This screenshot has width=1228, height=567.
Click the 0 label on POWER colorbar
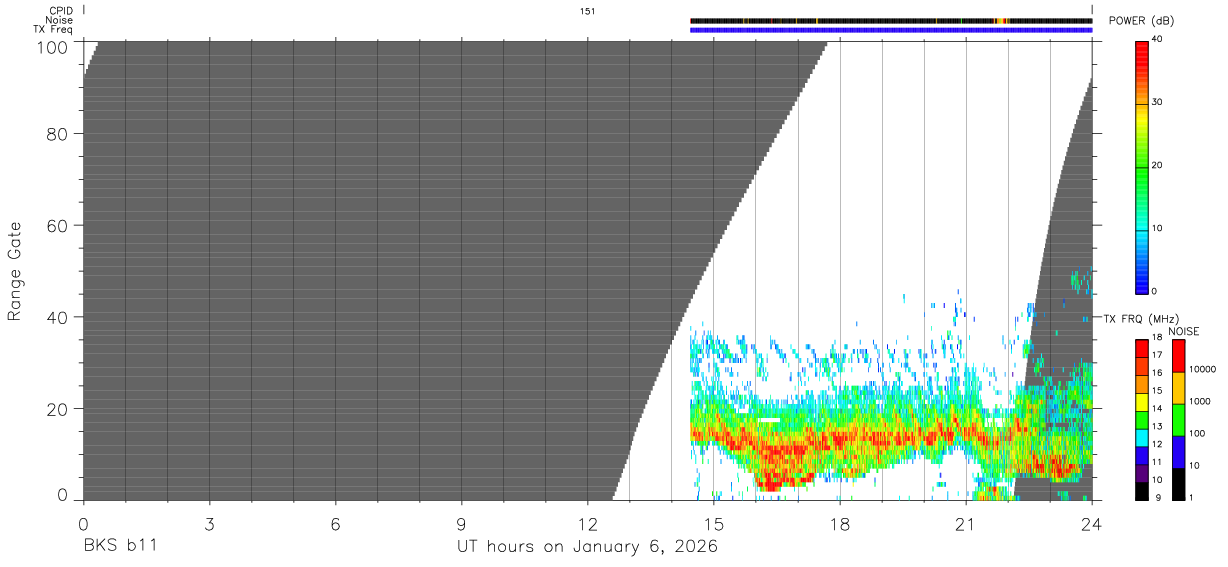click(1154, 291)
